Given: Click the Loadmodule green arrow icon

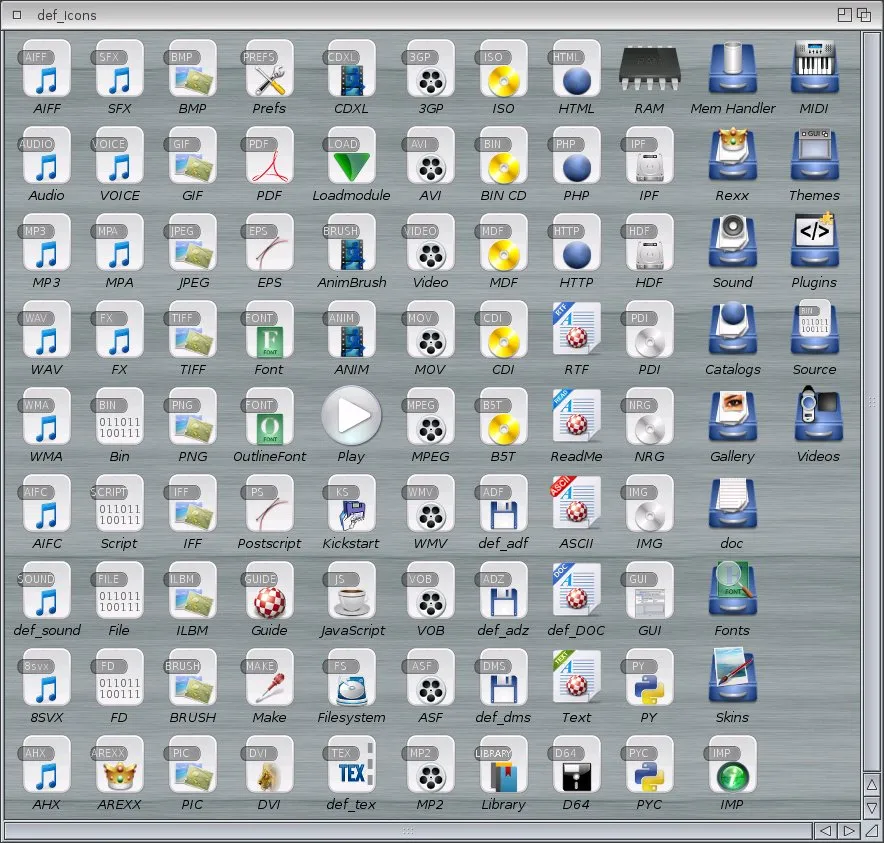Looking at the screenshot, I should point(351,157).
